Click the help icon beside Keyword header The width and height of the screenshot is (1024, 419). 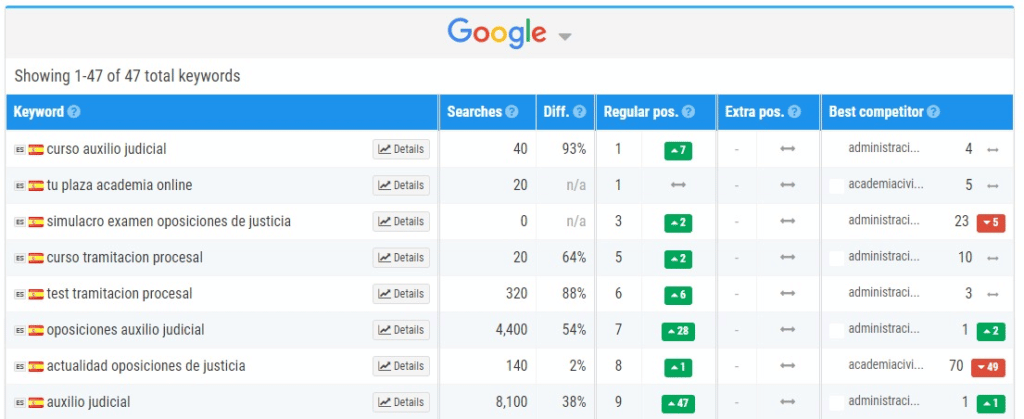point(74,112)
